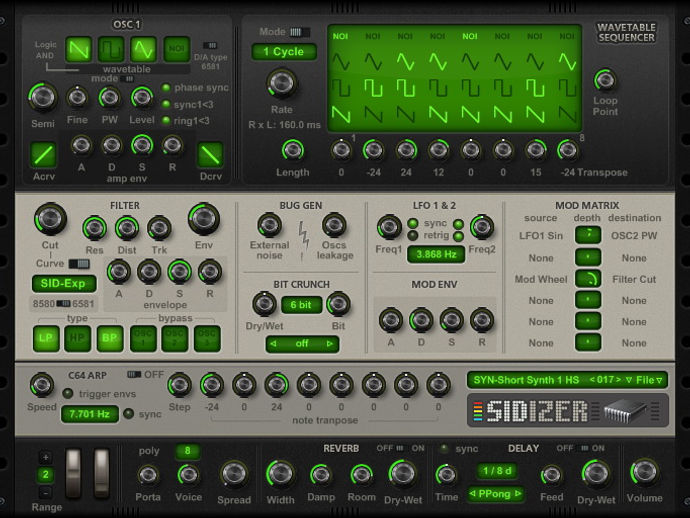Click right arrow on bit crunch off selector
This screenshot has height=518, width=690.
pyautogui.click(x=330, y=344)
